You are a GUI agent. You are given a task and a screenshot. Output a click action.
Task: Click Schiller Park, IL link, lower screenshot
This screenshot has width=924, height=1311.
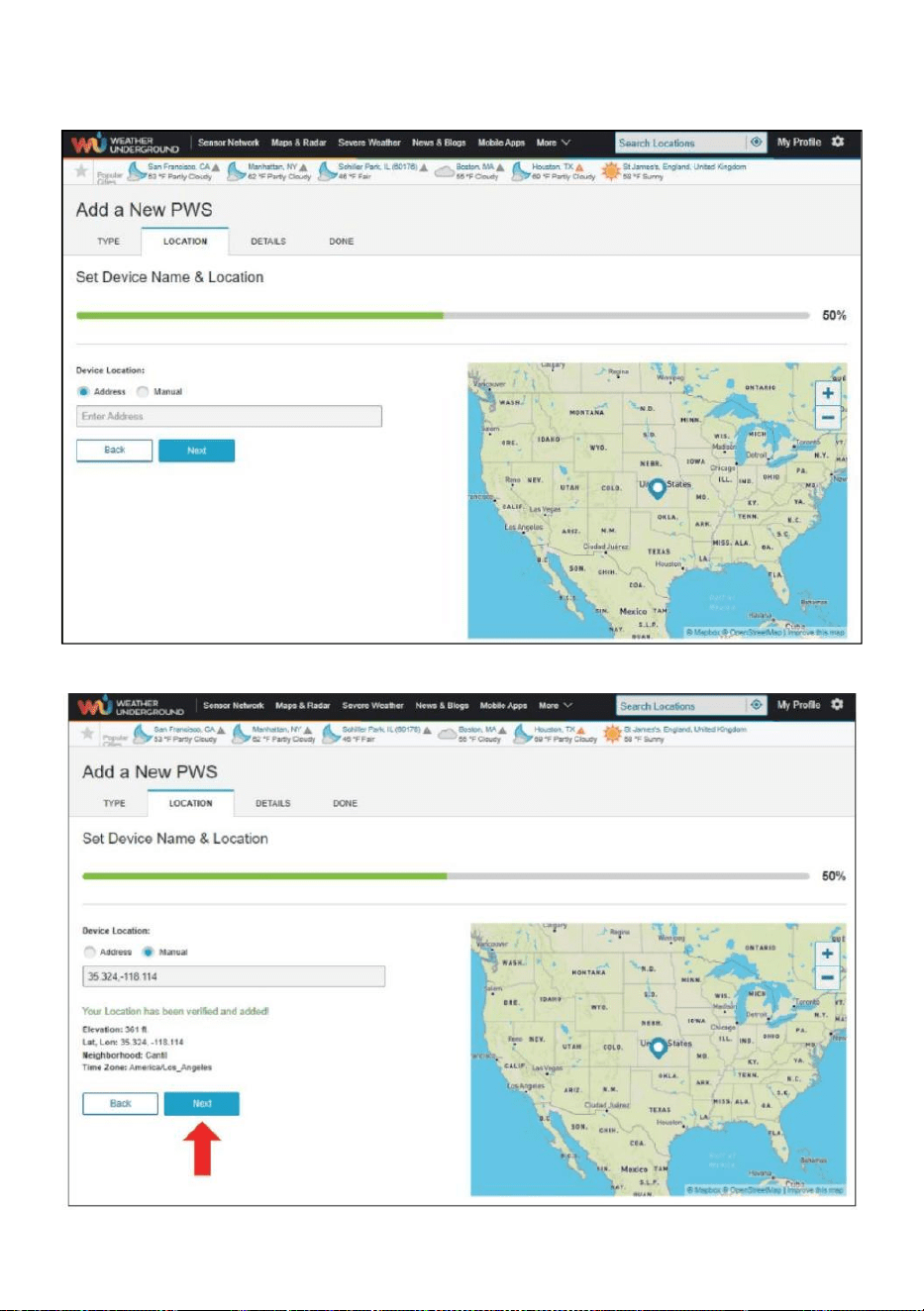pos(382,730)
